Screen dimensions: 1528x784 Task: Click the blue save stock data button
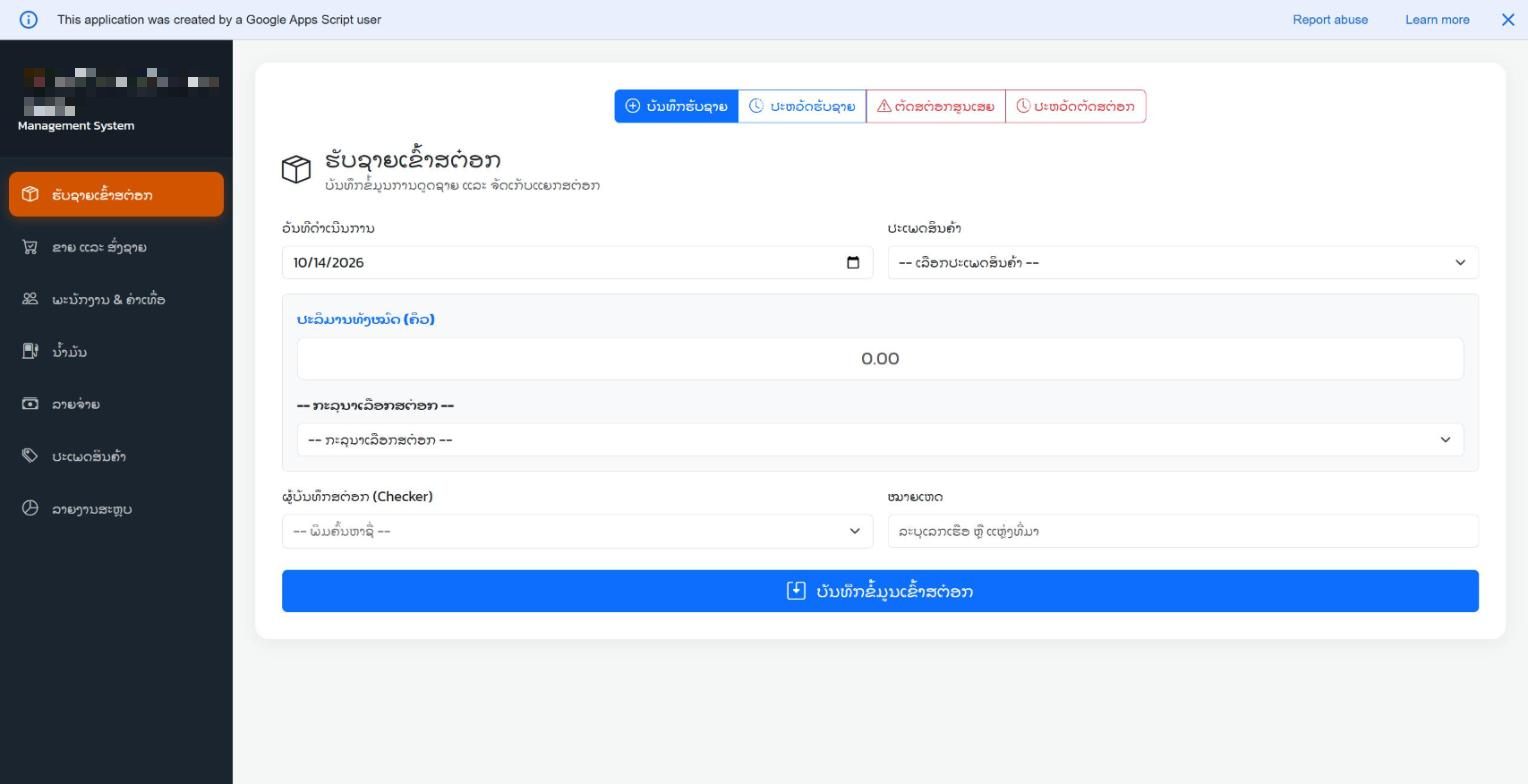[x=880, y=591]
